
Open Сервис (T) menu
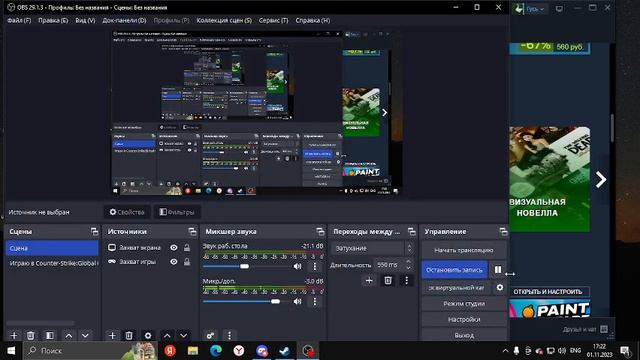coord(273,20)
